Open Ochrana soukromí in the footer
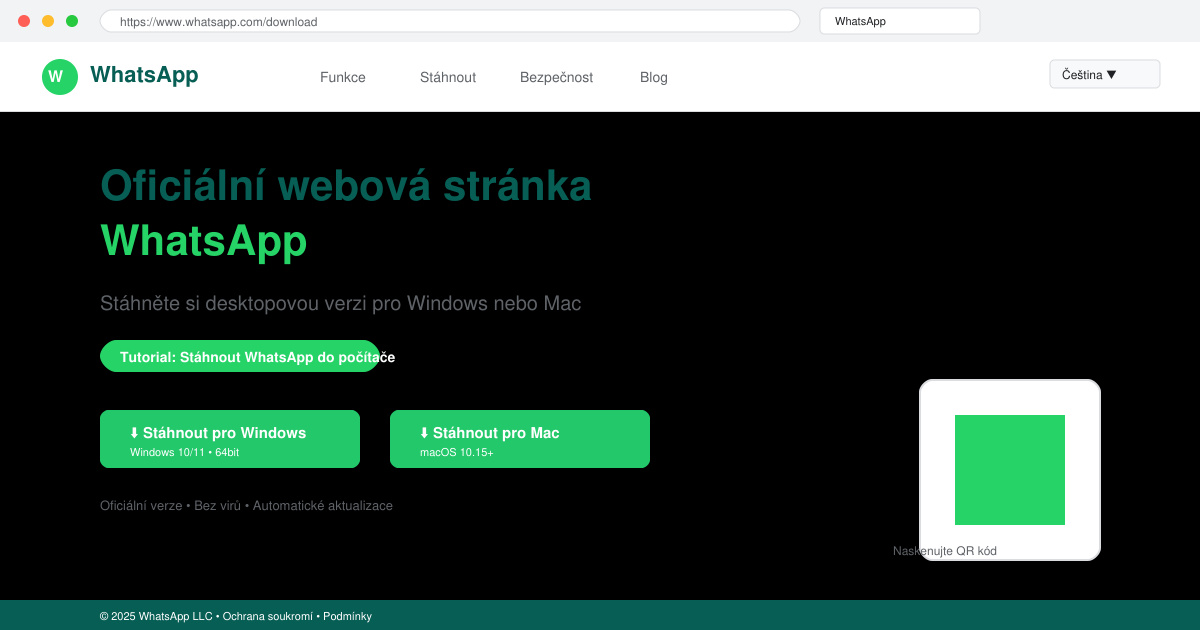Screen dimensions: 1200x630 tap(268, 616)
